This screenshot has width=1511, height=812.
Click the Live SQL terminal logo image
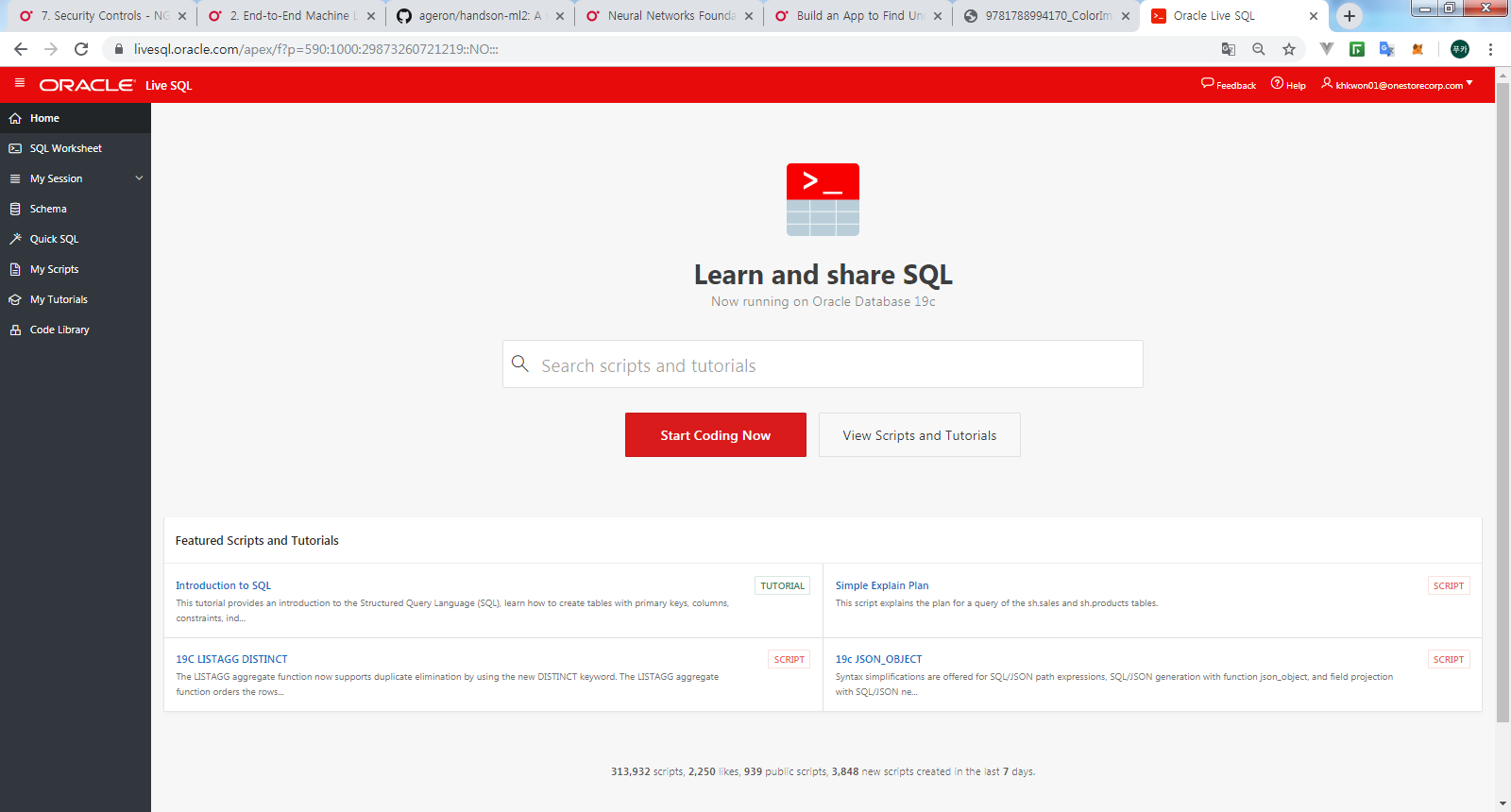(823, 199)
